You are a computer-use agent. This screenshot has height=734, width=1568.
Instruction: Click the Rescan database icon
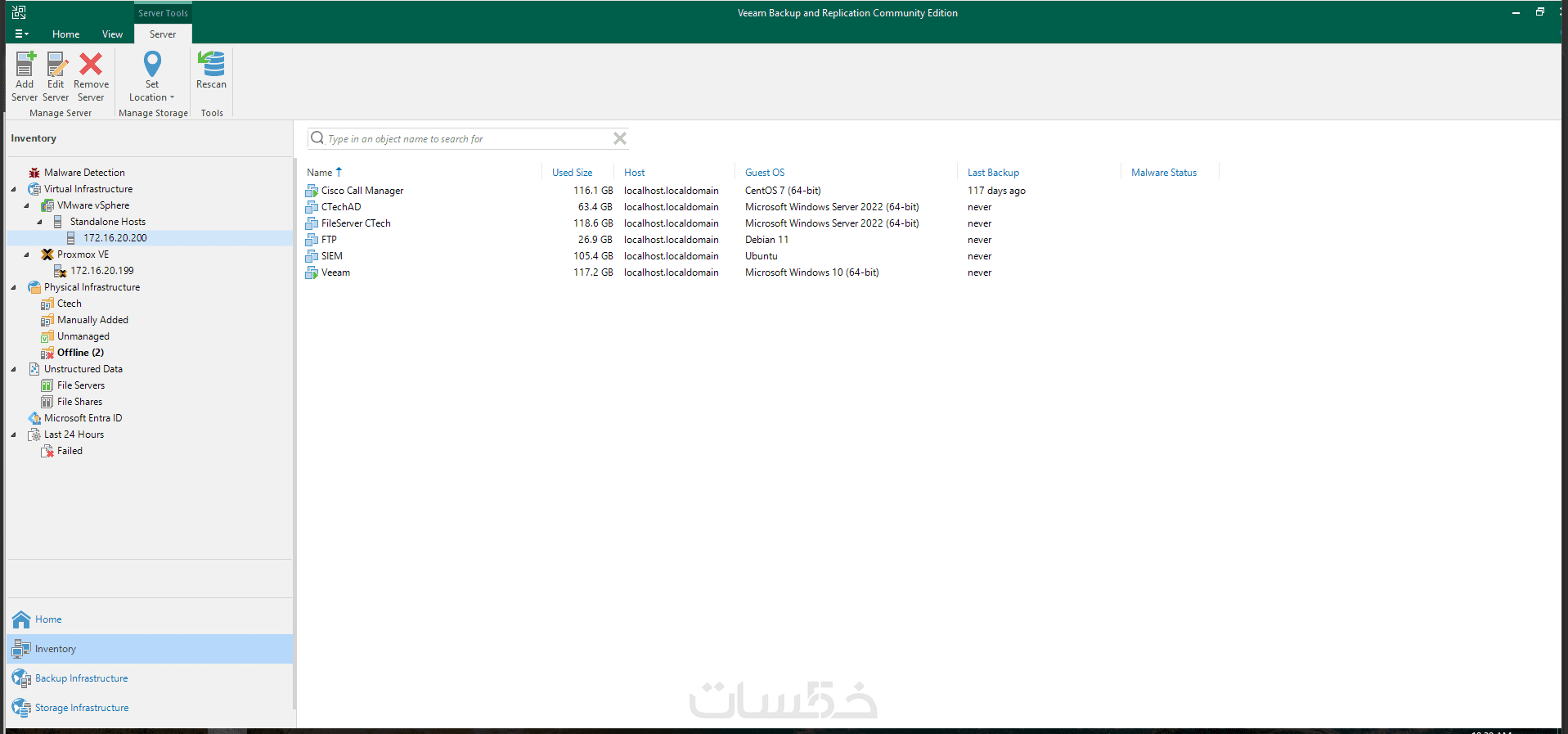211,64
